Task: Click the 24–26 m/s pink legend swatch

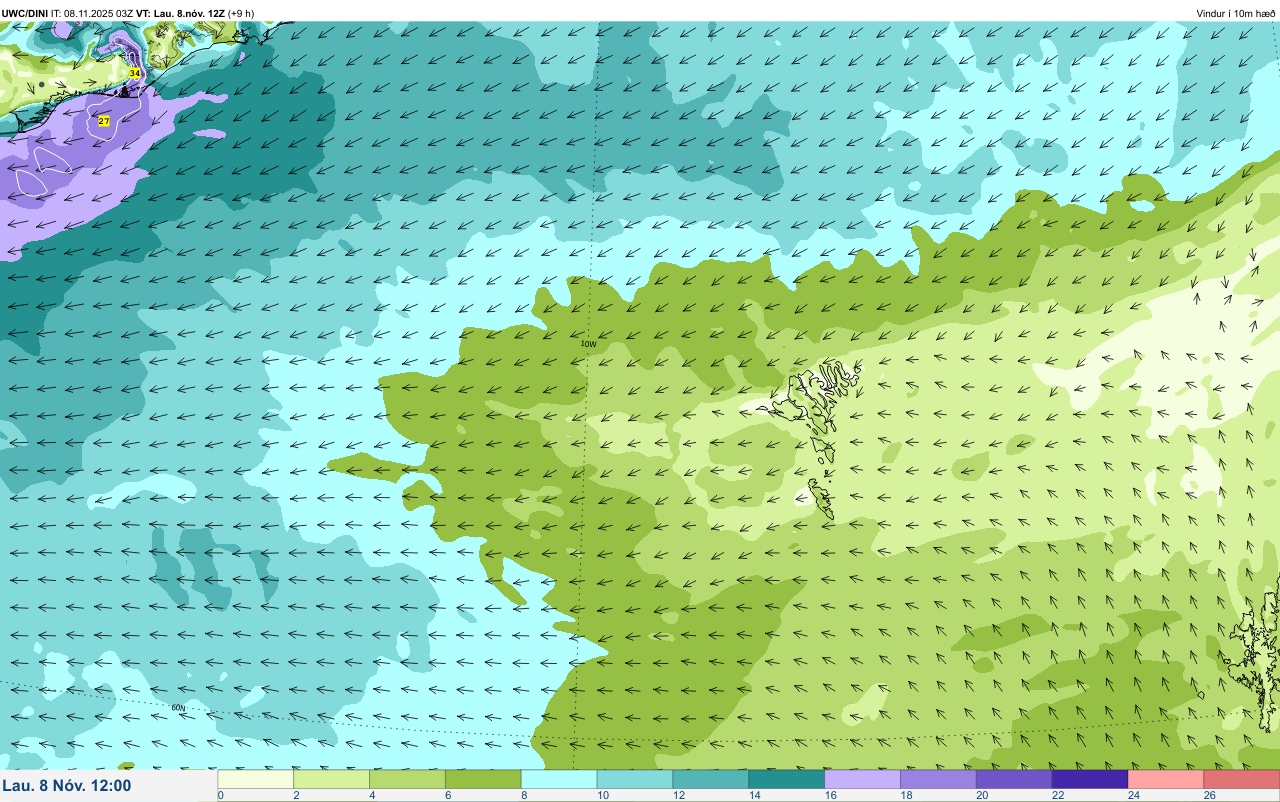Action: (1166, 779)
